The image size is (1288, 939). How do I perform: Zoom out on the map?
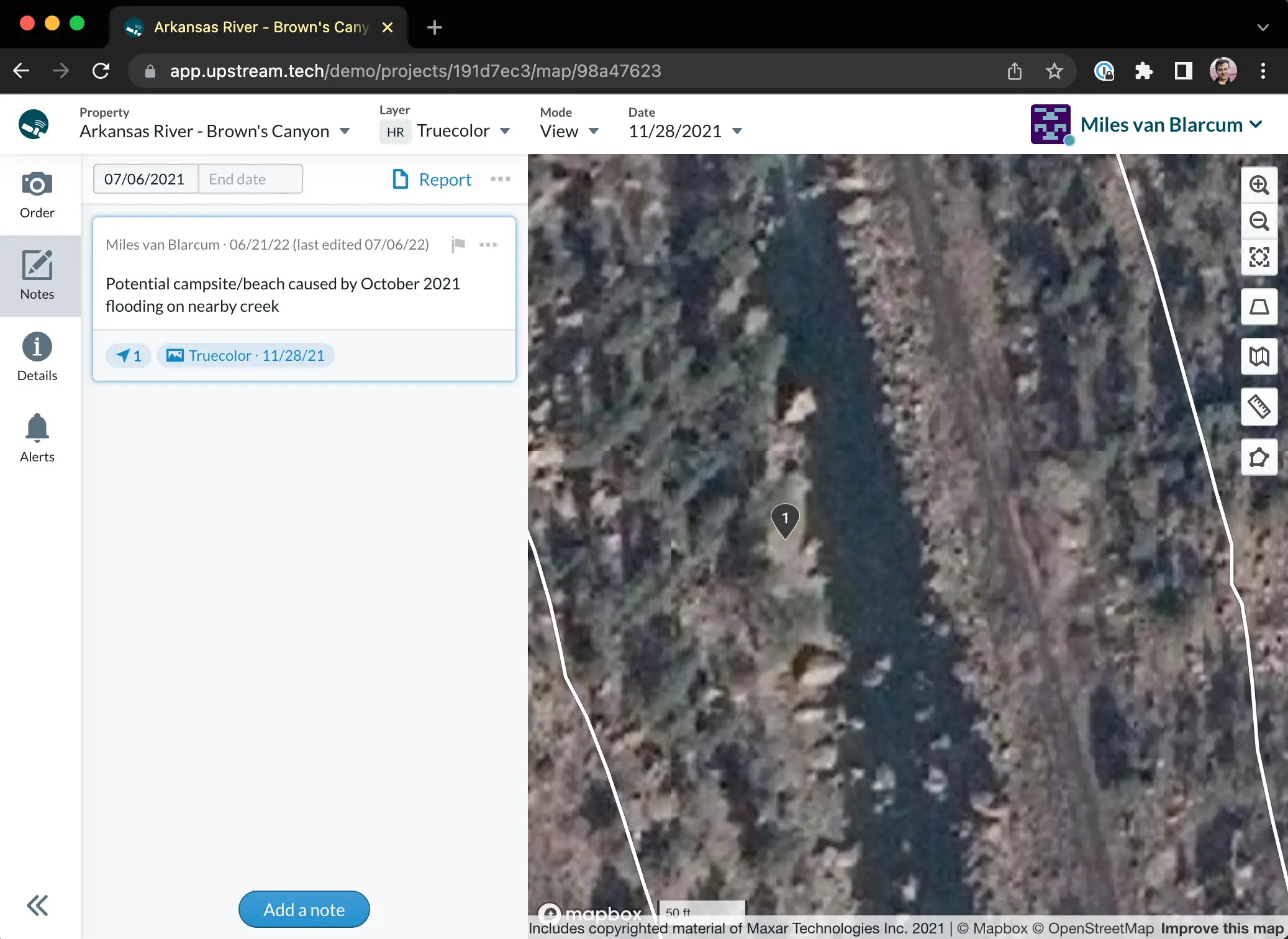pyautogui.click(x=1259, y=220)
